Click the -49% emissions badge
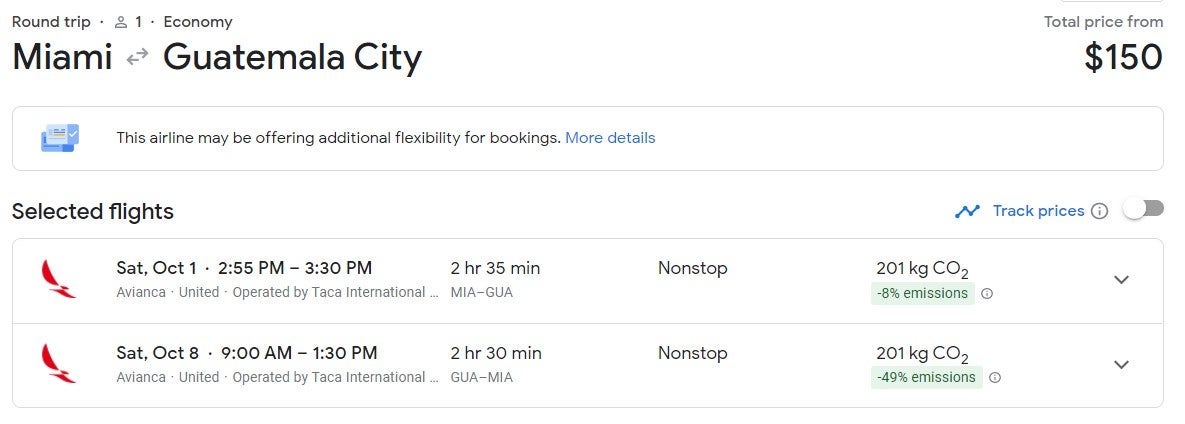This screenshot has height=424, width=1185. tap(926, 378)
